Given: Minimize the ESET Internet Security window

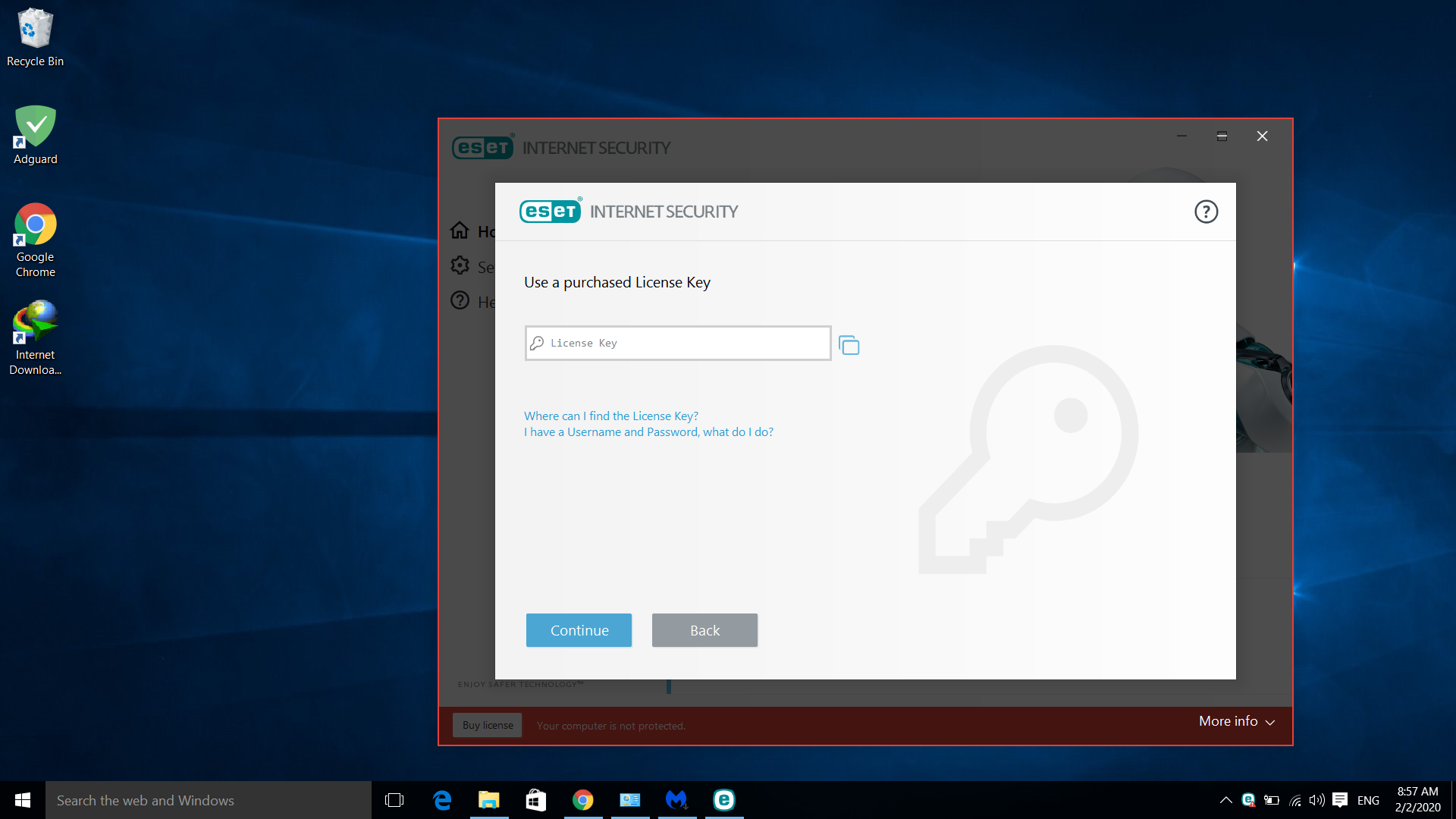Looking at the screenshot, I should pyautogui.click(x=1181, y=136).
